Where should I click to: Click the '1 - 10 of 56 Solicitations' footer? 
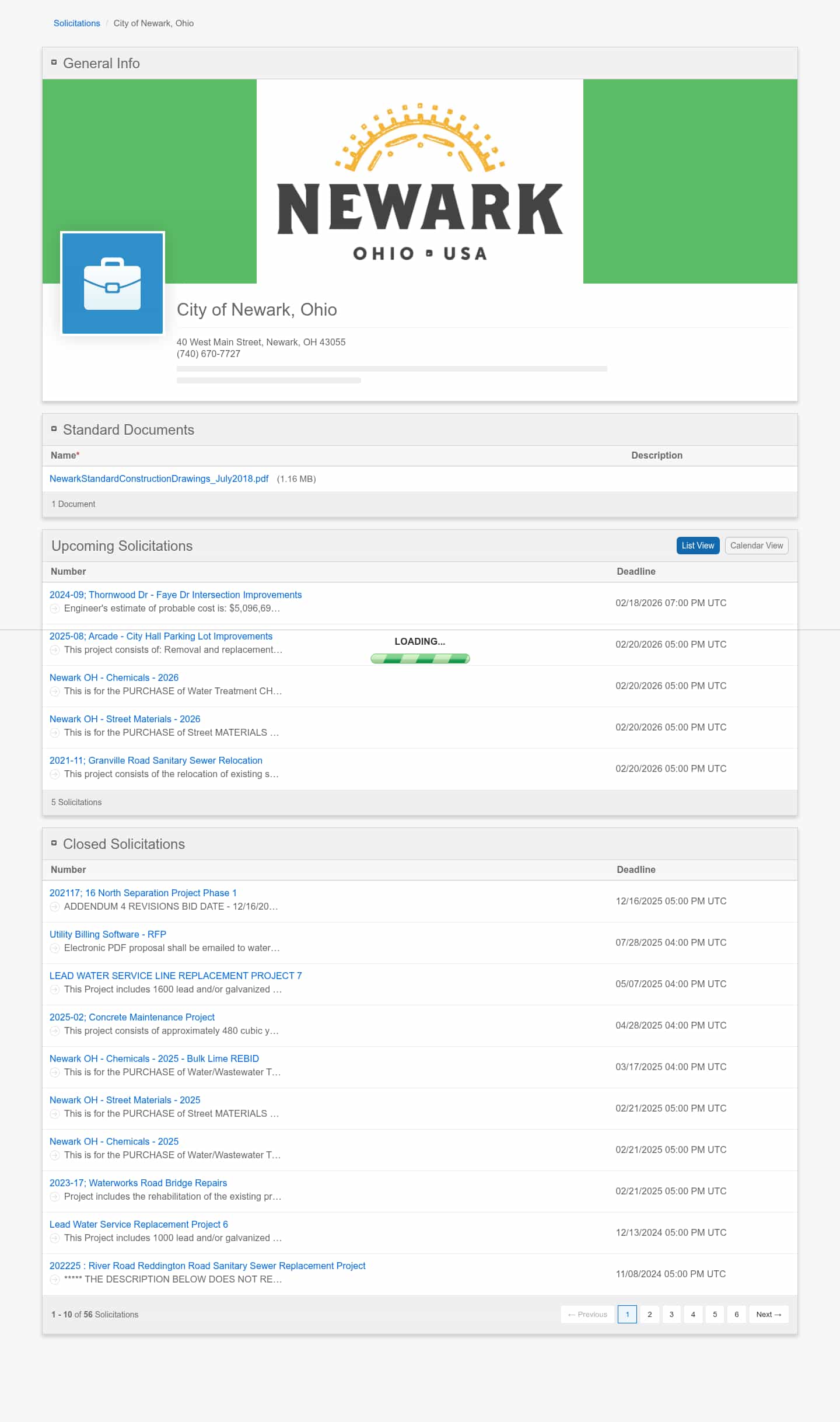click(x=94, y=1315)
